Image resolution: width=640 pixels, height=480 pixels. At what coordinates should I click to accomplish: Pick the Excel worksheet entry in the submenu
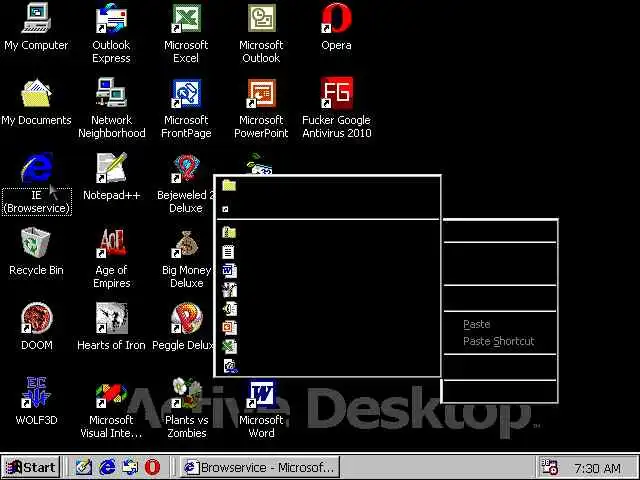click(x=327, y=347)
